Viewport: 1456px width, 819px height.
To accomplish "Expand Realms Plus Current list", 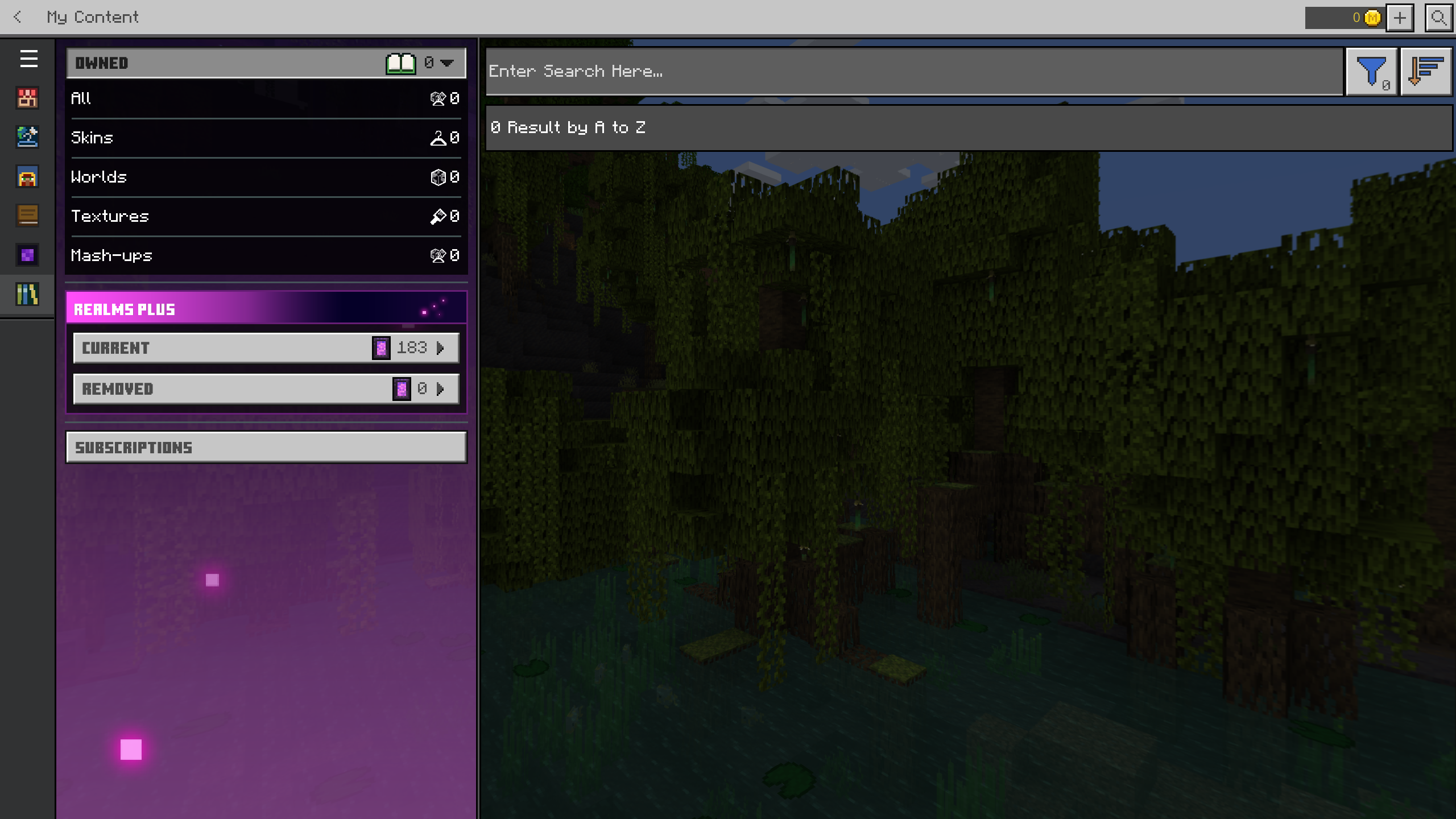I will tap(266, 348).
